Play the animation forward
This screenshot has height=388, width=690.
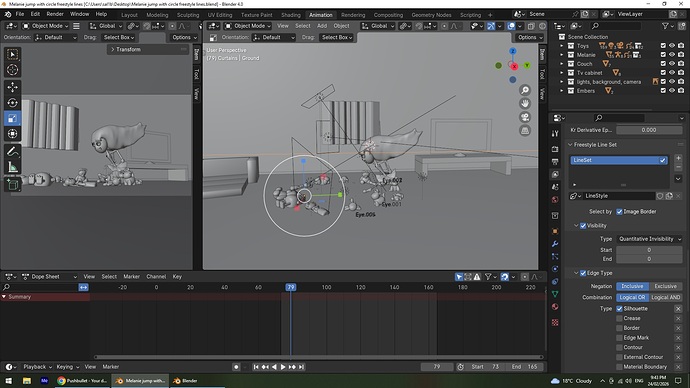(283, 367)
